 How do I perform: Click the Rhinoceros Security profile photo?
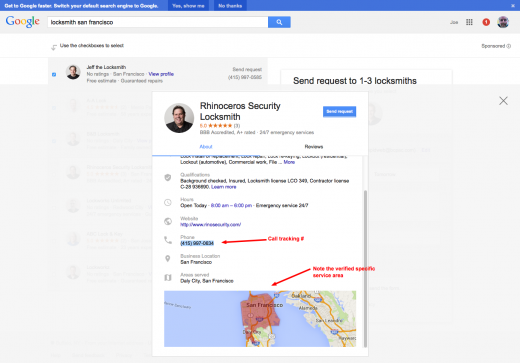point(179,118)
